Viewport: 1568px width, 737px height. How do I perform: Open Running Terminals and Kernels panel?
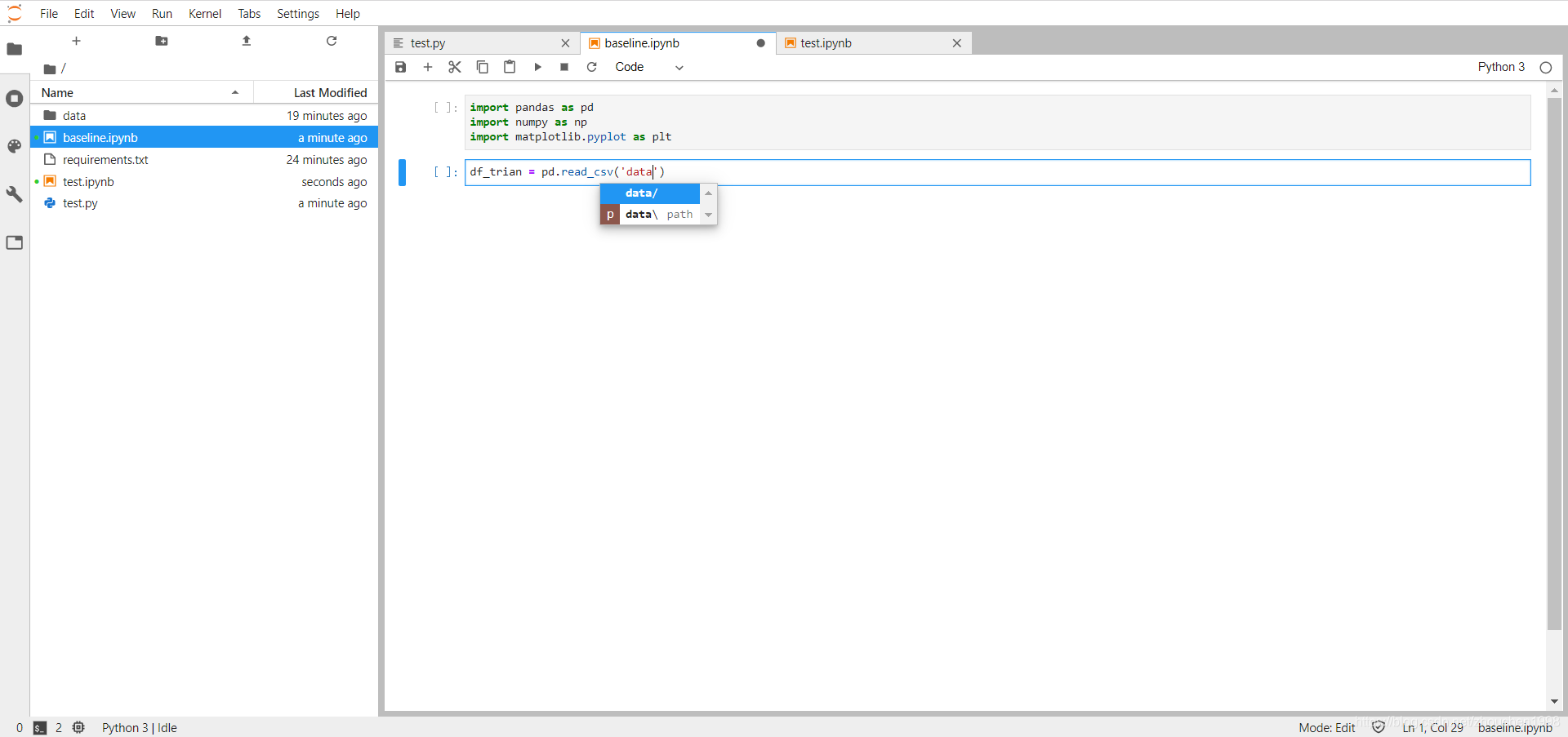(x=15, y=99)
